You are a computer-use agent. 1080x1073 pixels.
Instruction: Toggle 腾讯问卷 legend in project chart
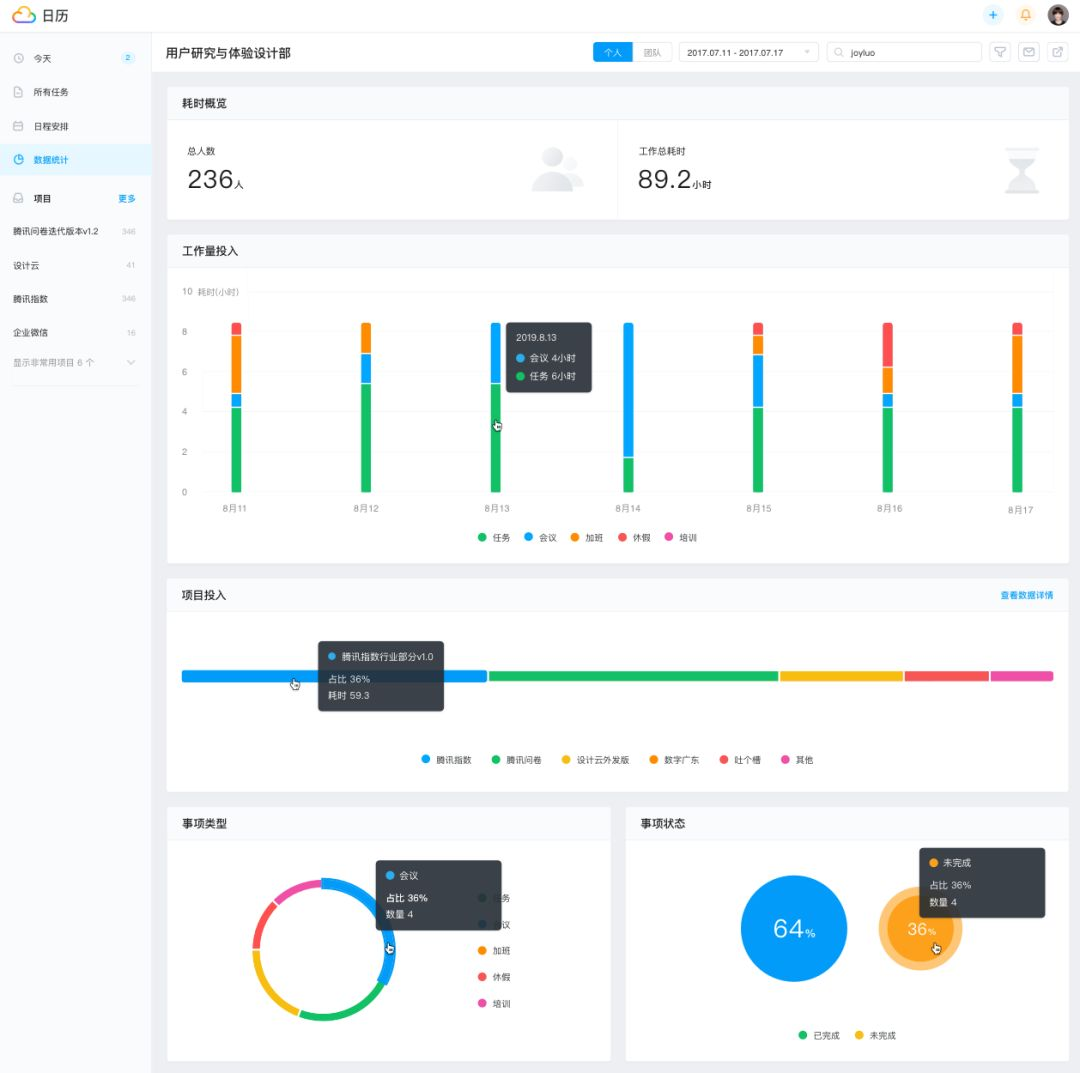(x=517, y=760)
